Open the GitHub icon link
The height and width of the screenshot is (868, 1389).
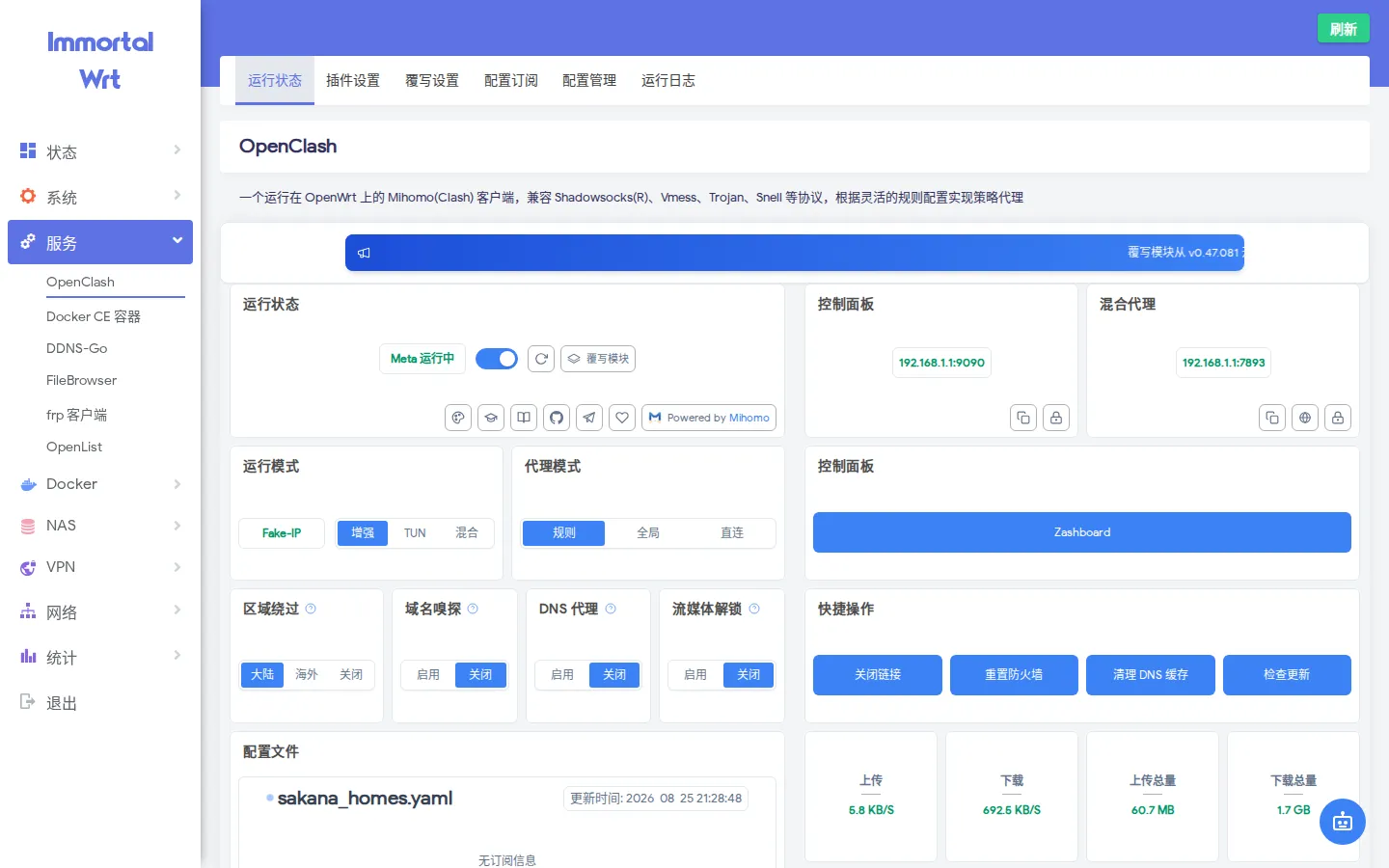(557, 418)
